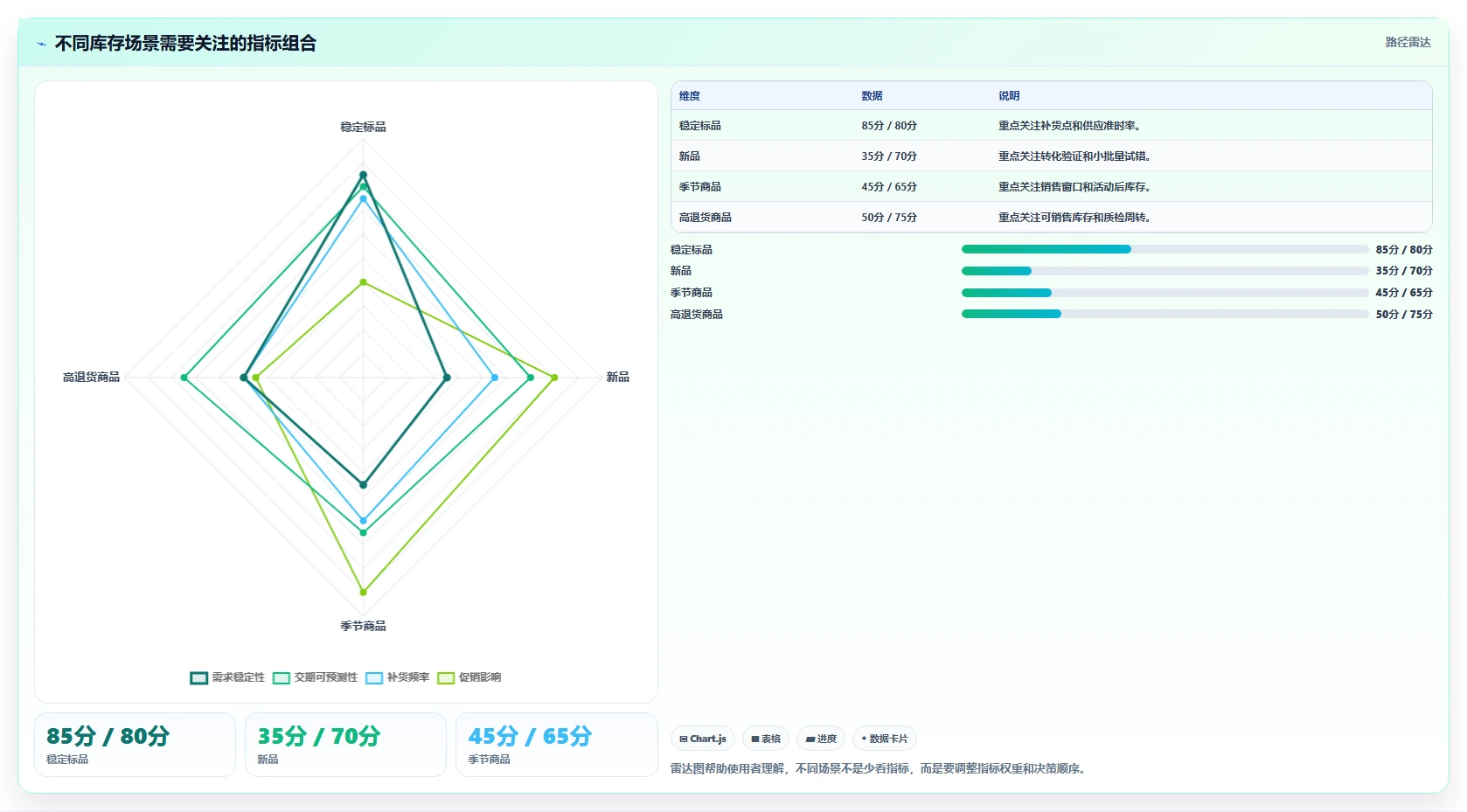Screen dimensions: 1467x812
Task: Toggle the 补货频率 legend dataset
Action: pyautogui.click(x=398, y=677)
